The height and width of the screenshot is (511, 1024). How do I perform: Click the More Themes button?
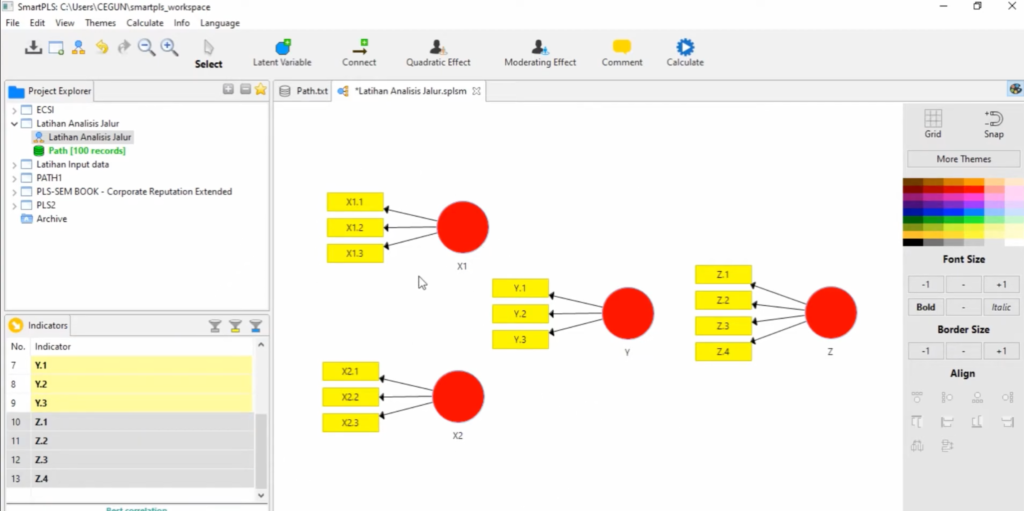(x=963, y=159)
